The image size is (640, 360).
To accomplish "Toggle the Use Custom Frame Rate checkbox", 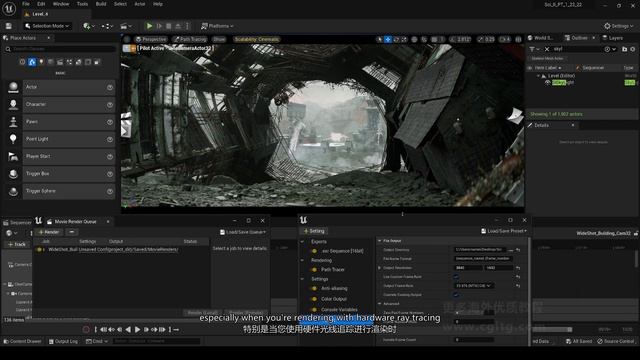I will point(456,277).
